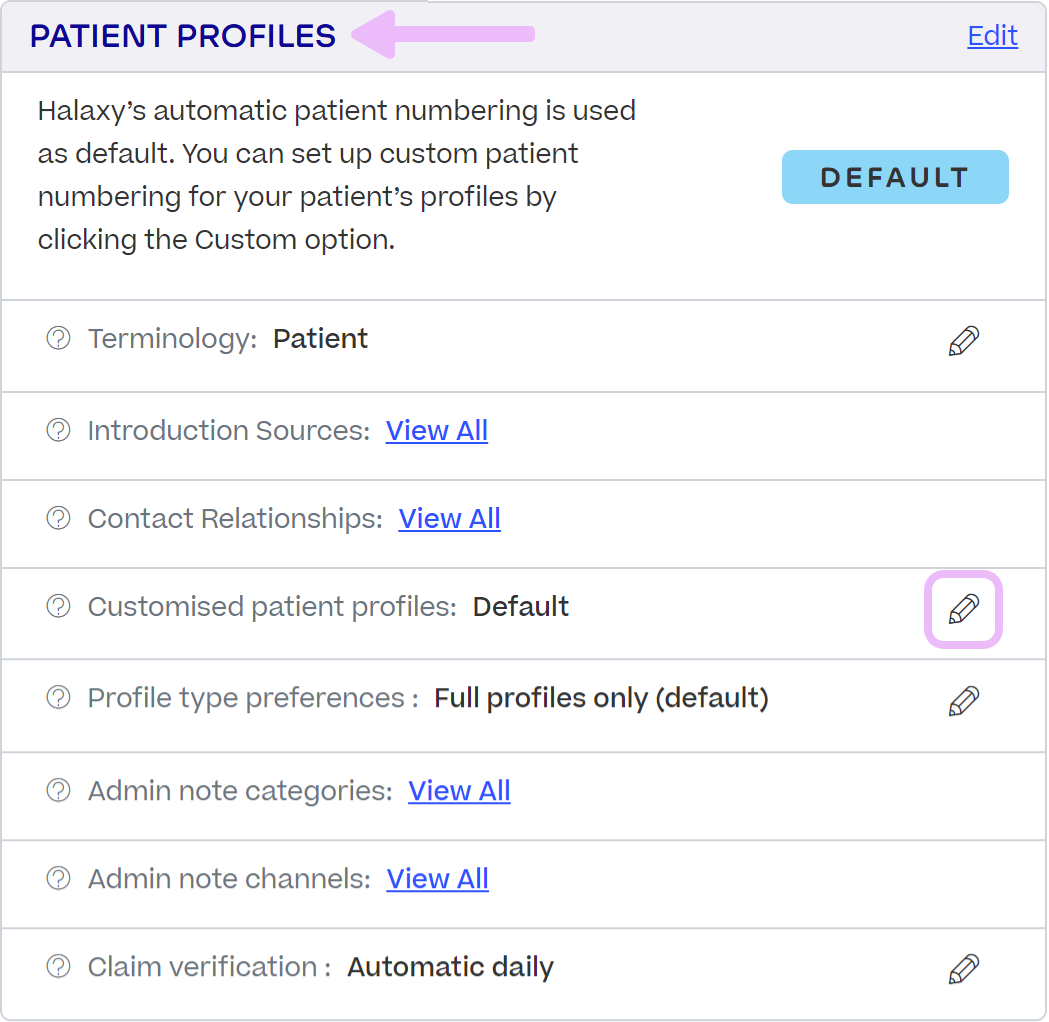Viewport: 1049px width, 1022px height.
Task: Open help icon beside Customised patient profiles
Action: click(x=57, y=605)
